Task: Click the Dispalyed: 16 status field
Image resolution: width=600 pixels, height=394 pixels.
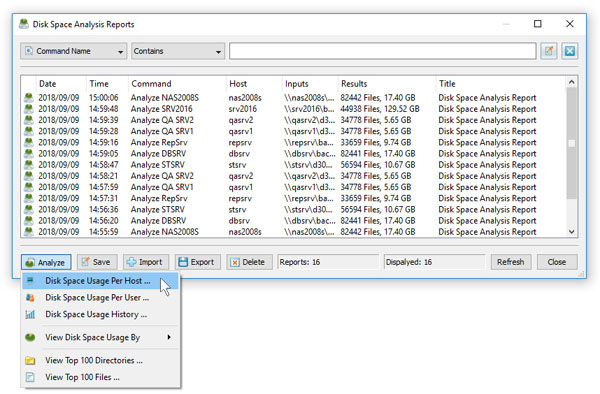Action: click(434, 262)
